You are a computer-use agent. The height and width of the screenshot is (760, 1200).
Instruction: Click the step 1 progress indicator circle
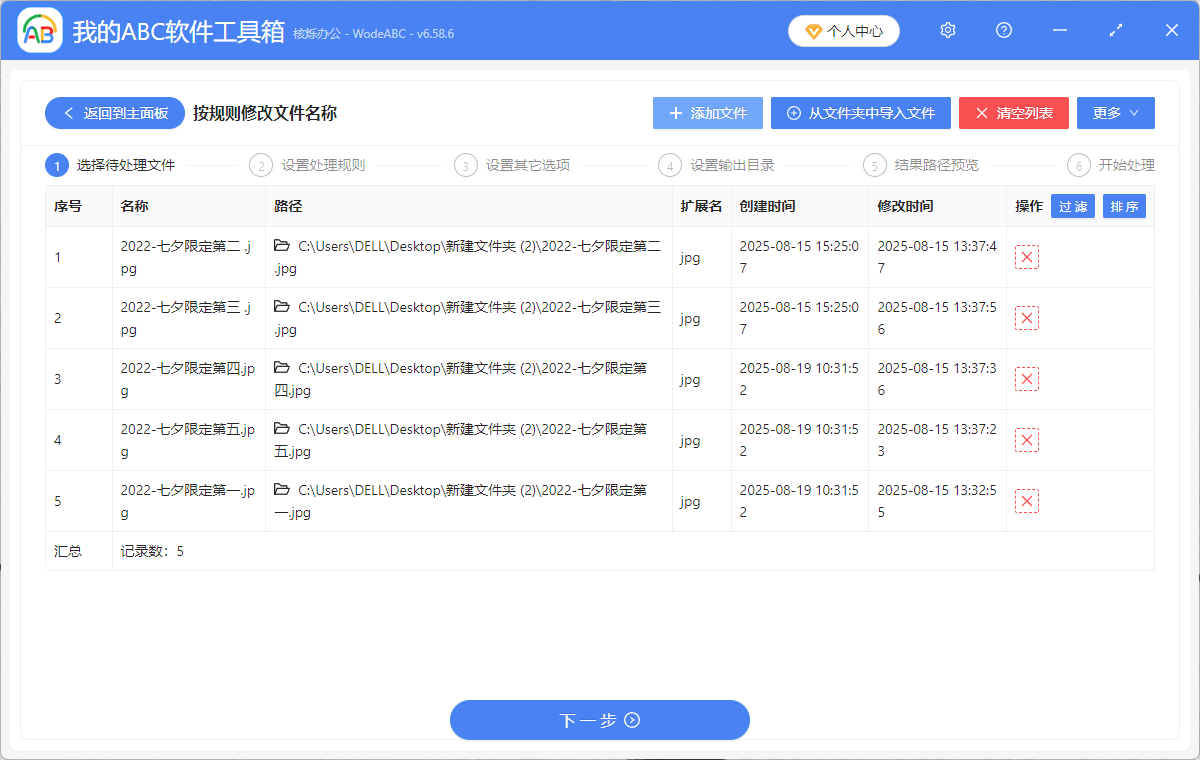click(57, 164)
